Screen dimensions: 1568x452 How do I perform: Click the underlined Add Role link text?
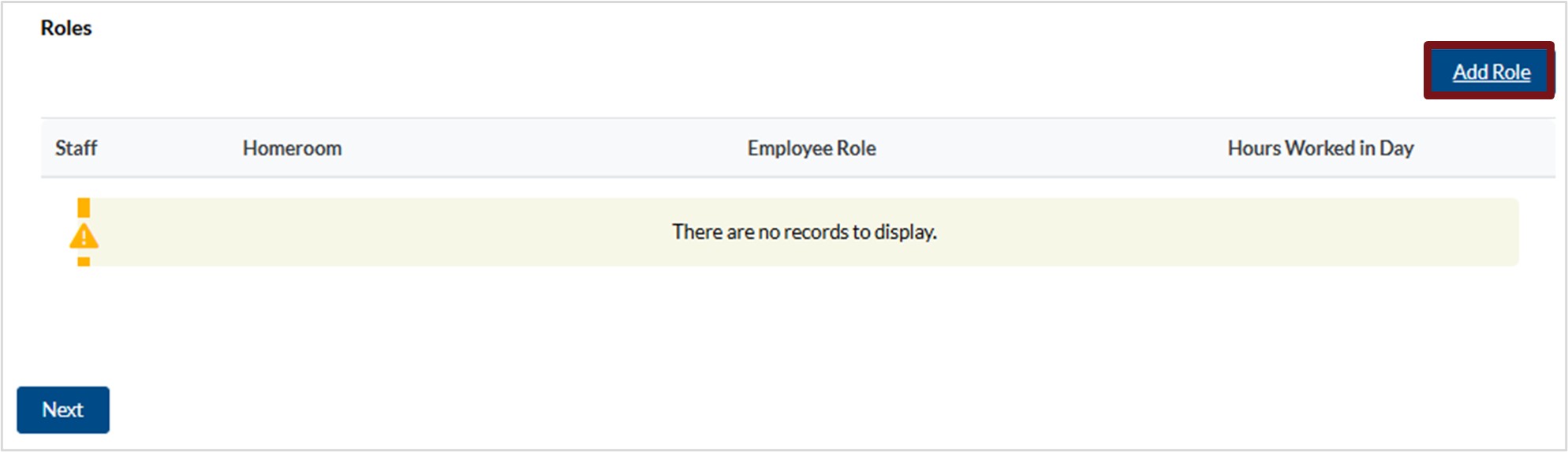pyautogui.click(x=1491, y=73)
